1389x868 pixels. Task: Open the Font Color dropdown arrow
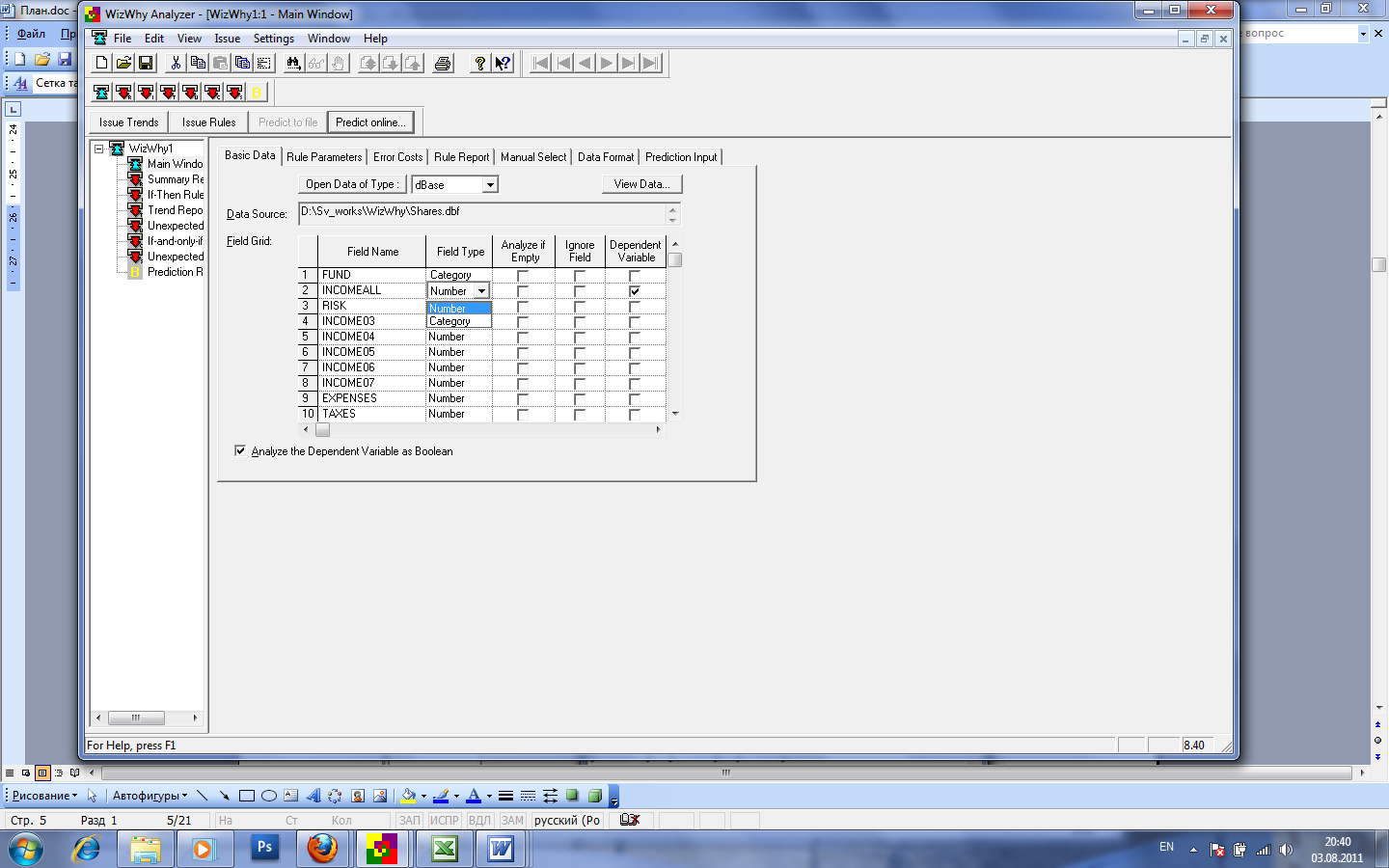tap(489, 797)
